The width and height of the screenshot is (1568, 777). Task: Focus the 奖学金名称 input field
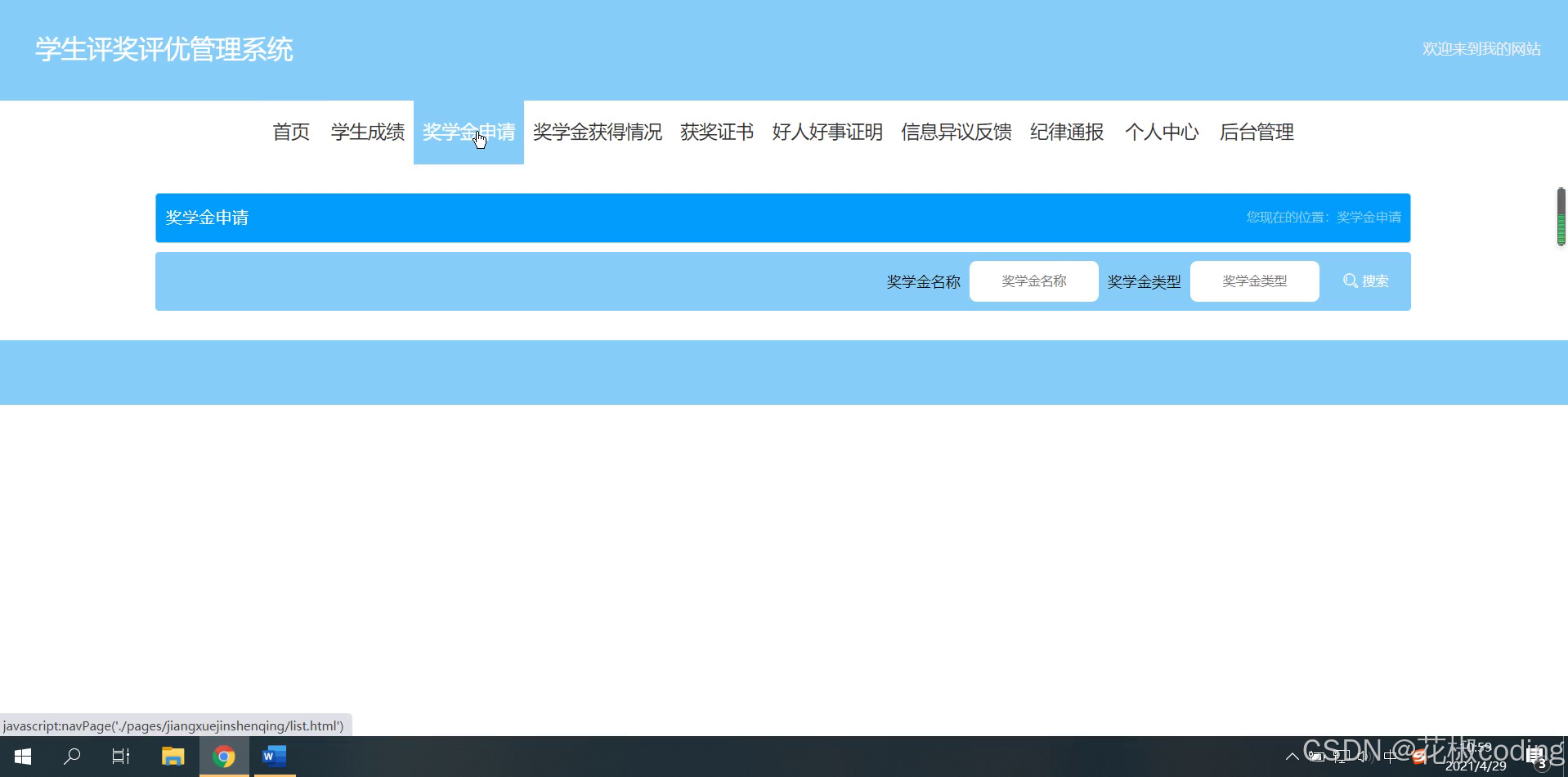1033,281
